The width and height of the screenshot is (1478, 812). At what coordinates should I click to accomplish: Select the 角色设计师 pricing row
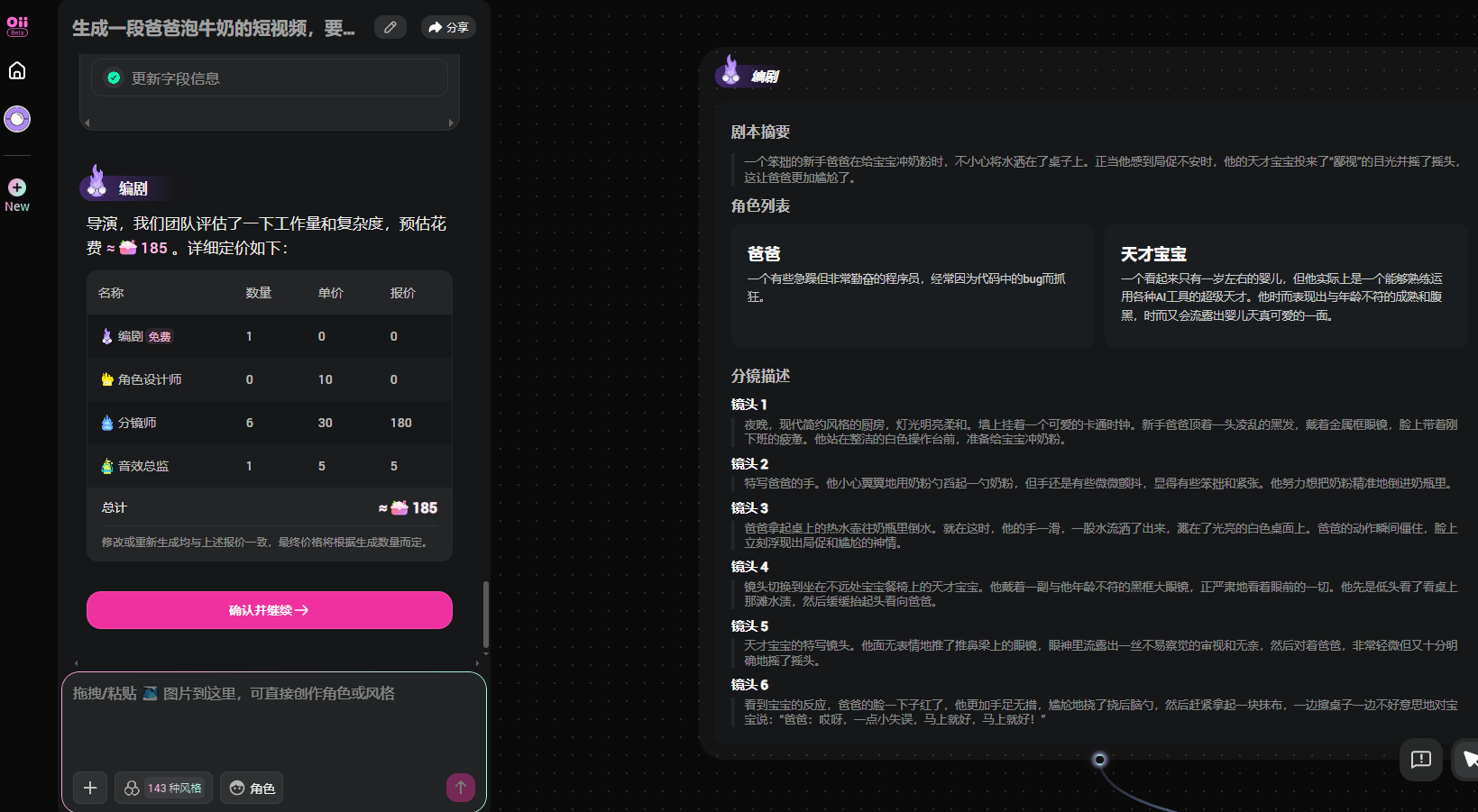pyautogui.click(x=269, y=379)
